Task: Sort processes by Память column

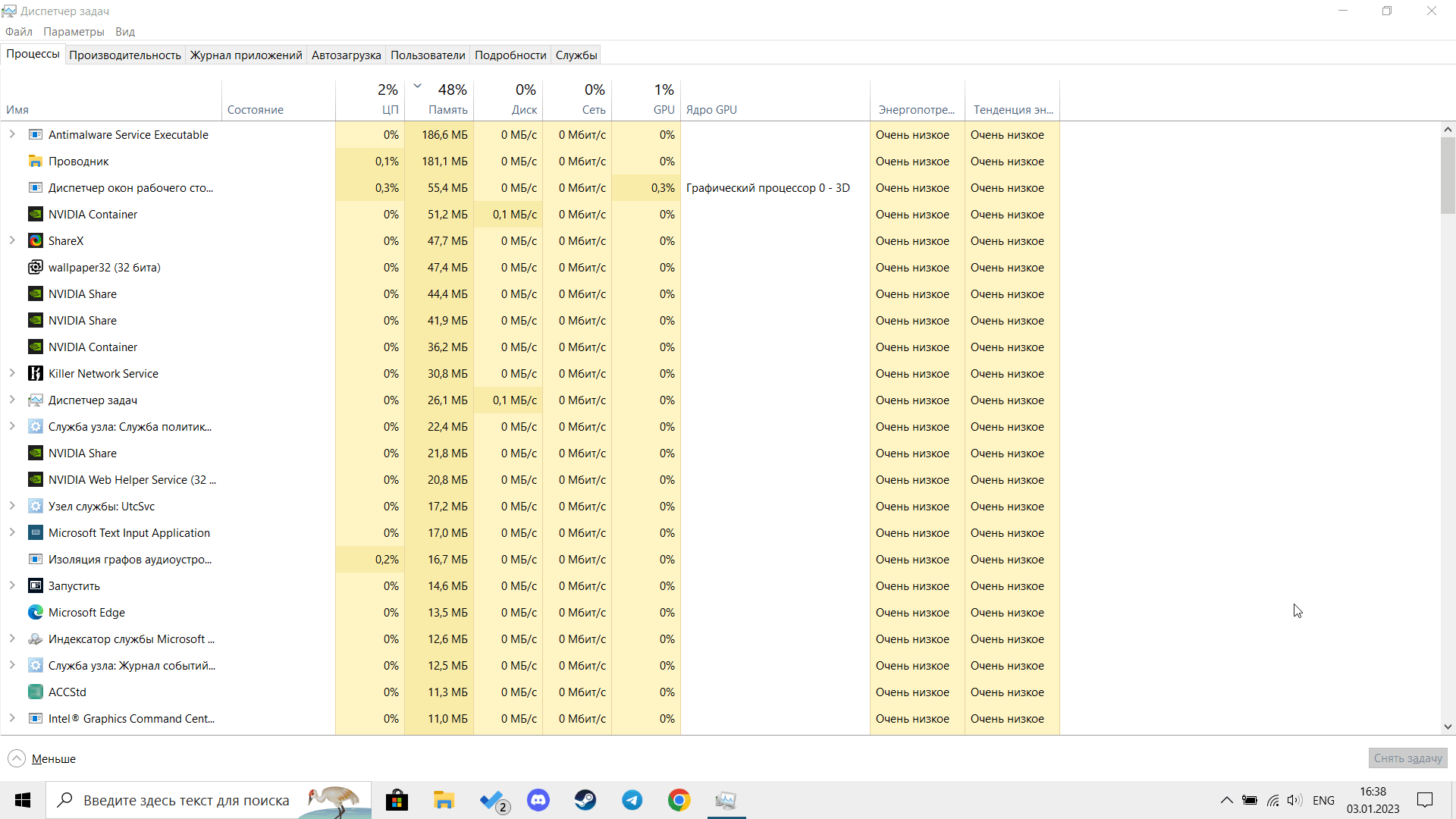Action: (439, 99)
